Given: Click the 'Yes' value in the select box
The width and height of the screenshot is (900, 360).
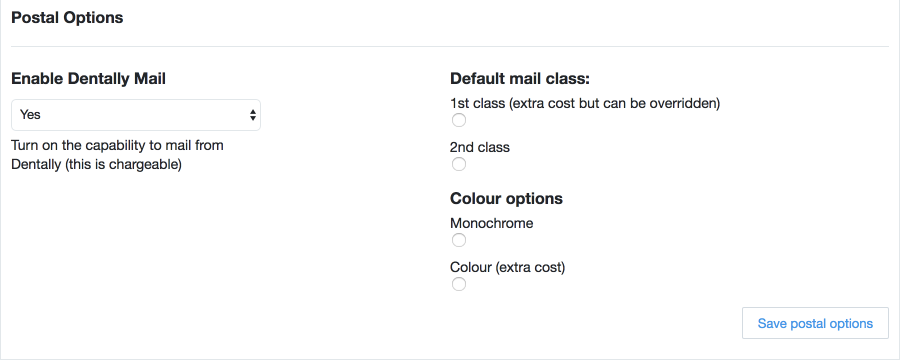Looking at the screenshot, I should click(30, 115).
